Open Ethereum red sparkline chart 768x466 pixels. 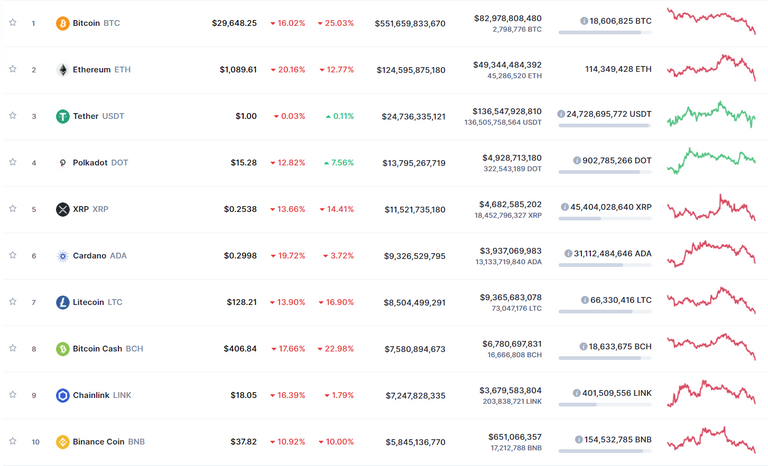pos(711,68)
